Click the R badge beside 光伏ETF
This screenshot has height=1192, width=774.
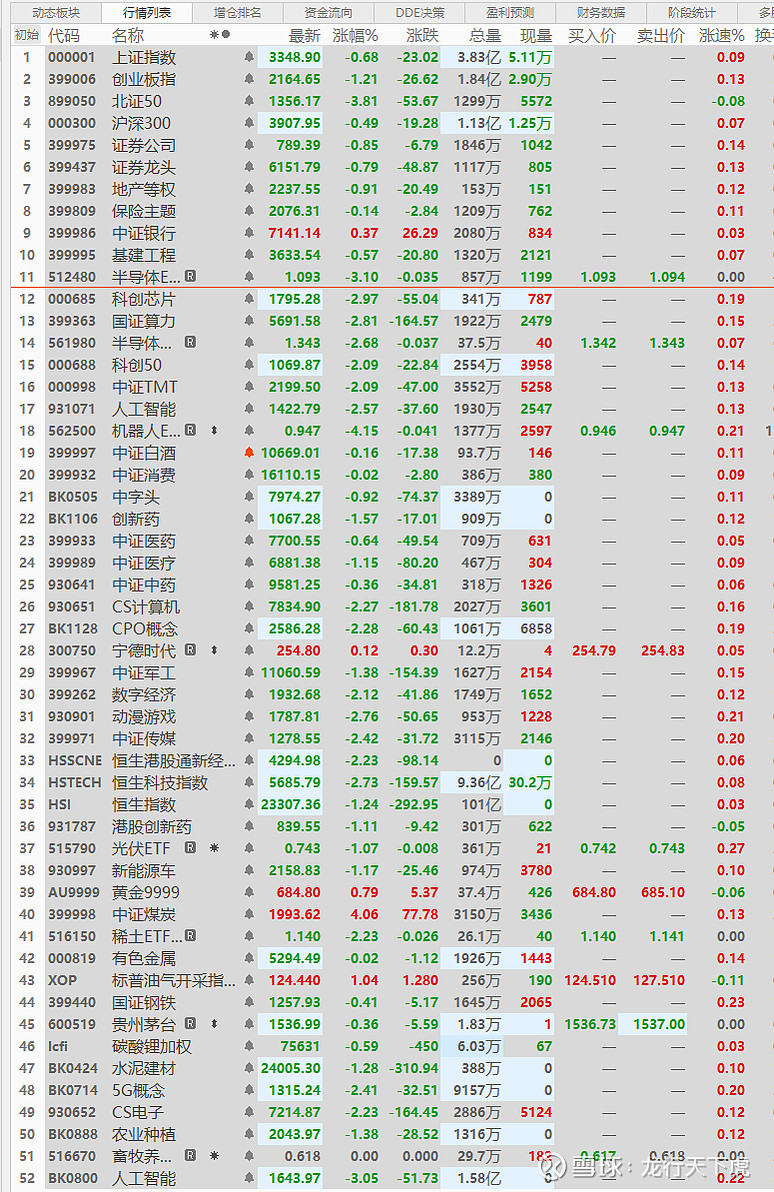190,847
